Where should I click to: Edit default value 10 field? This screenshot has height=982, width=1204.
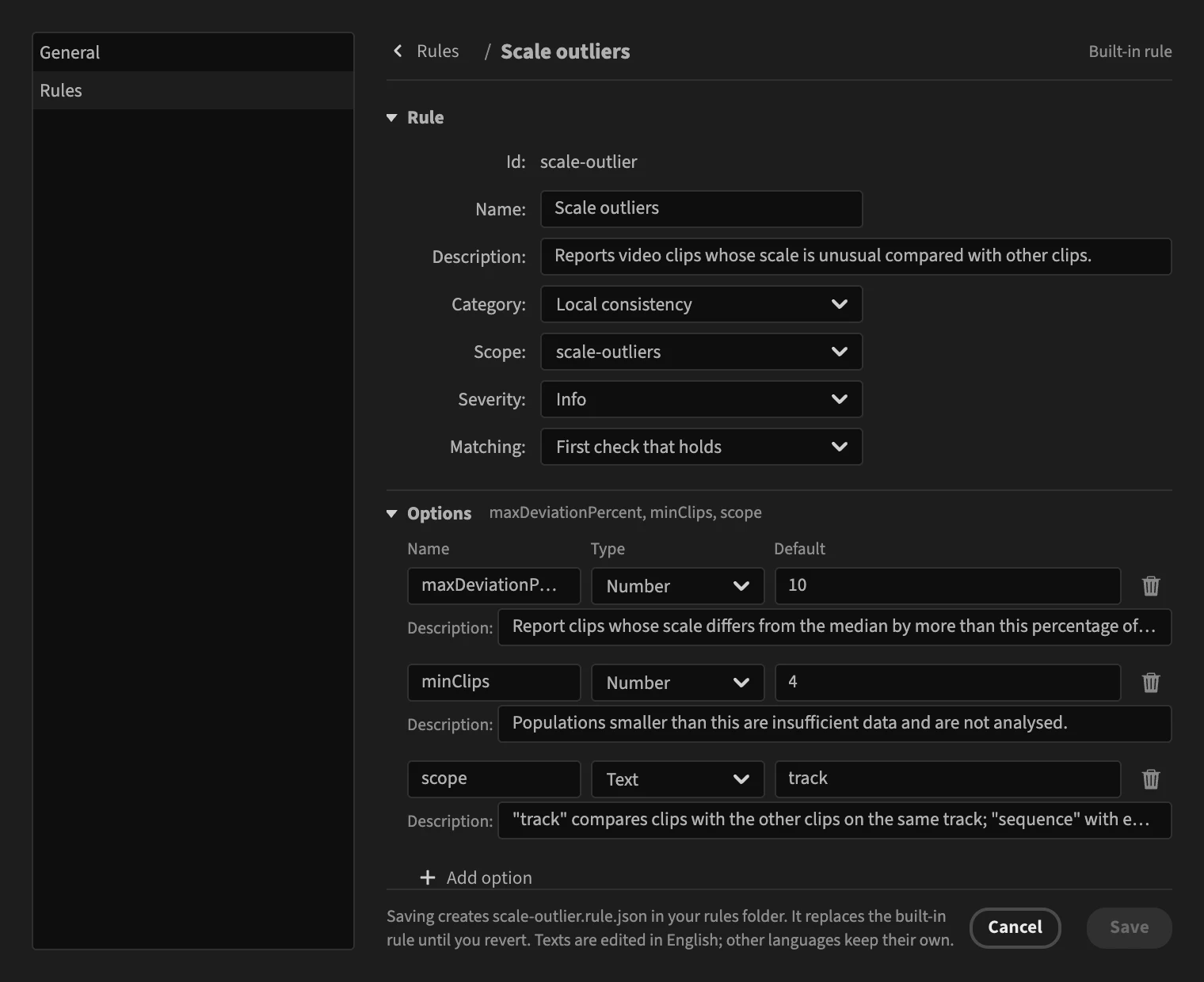(x=947, y=586)
